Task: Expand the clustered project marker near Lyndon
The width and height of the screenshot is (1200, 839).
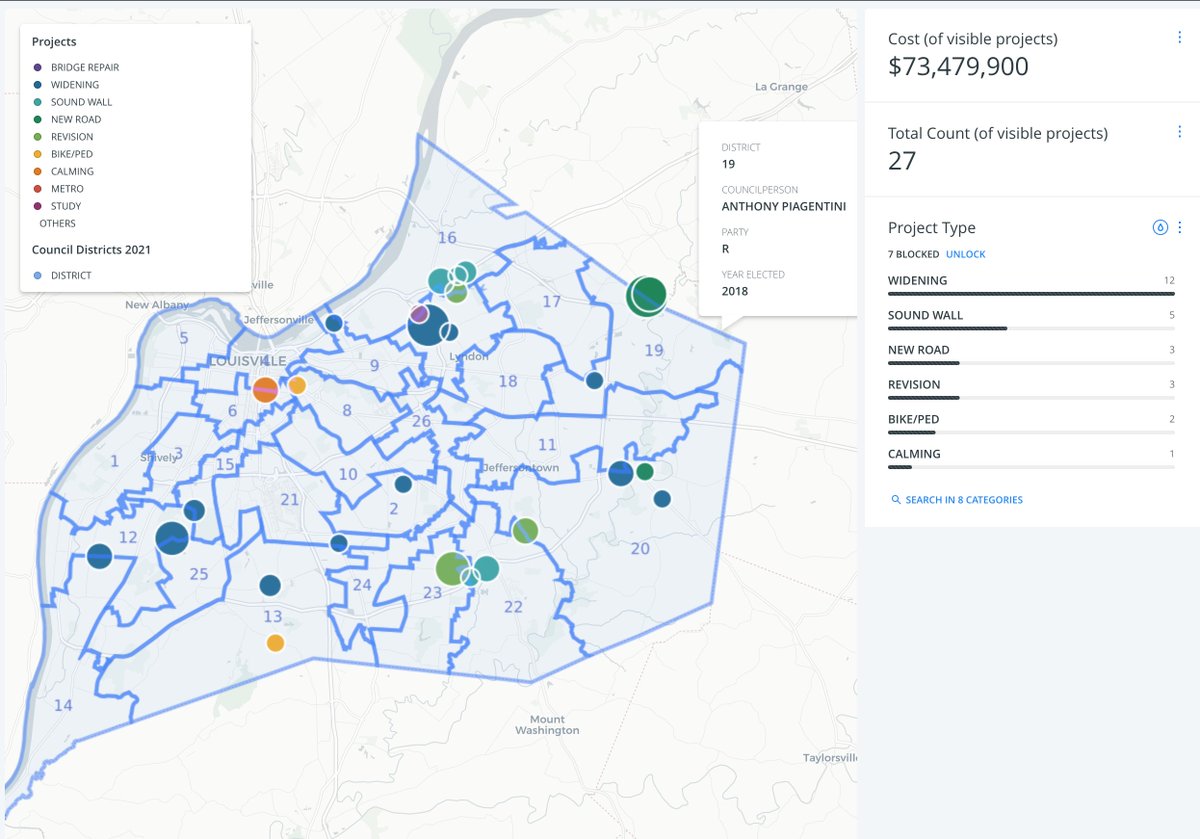Action: [x=428, y=325]
